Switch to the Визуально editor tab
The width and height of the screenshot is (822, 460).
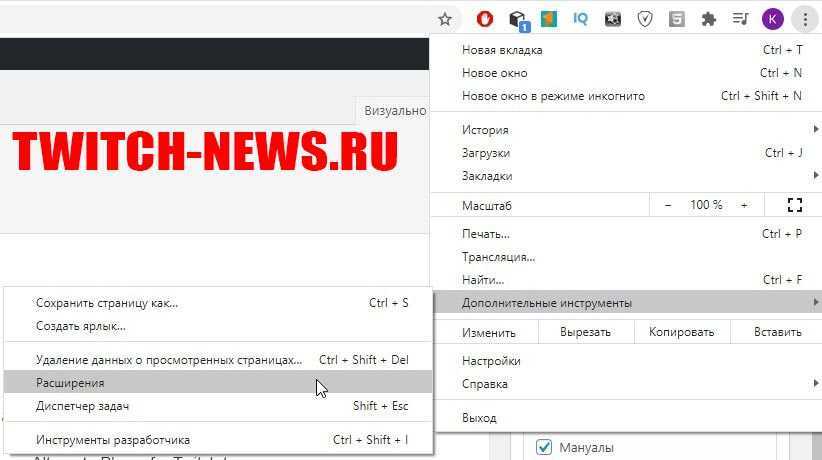394,111
